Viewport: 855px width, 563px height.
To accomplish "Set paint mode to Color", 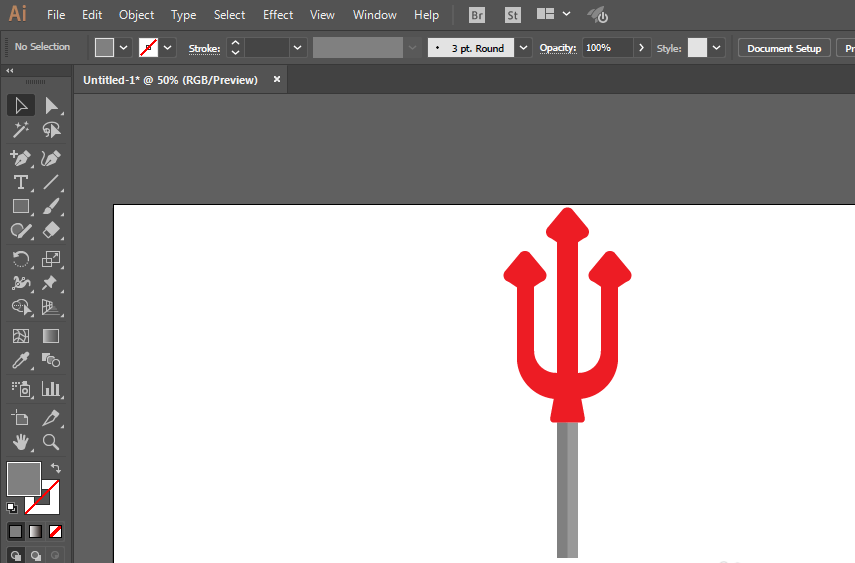I will click(x=16, y=531).
